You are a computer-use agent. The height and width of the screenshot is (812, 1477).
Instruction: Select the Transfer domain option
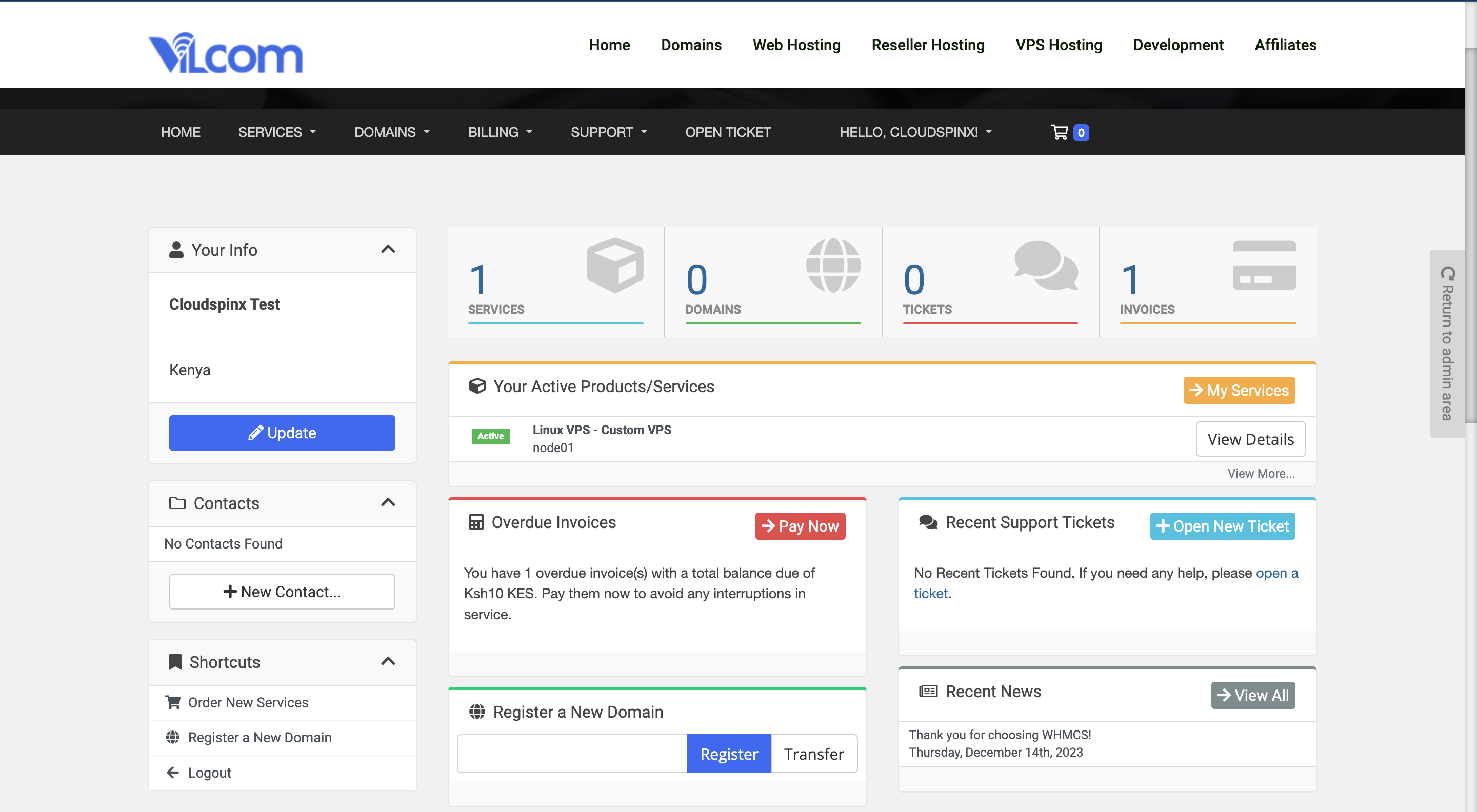click(813, 754)
